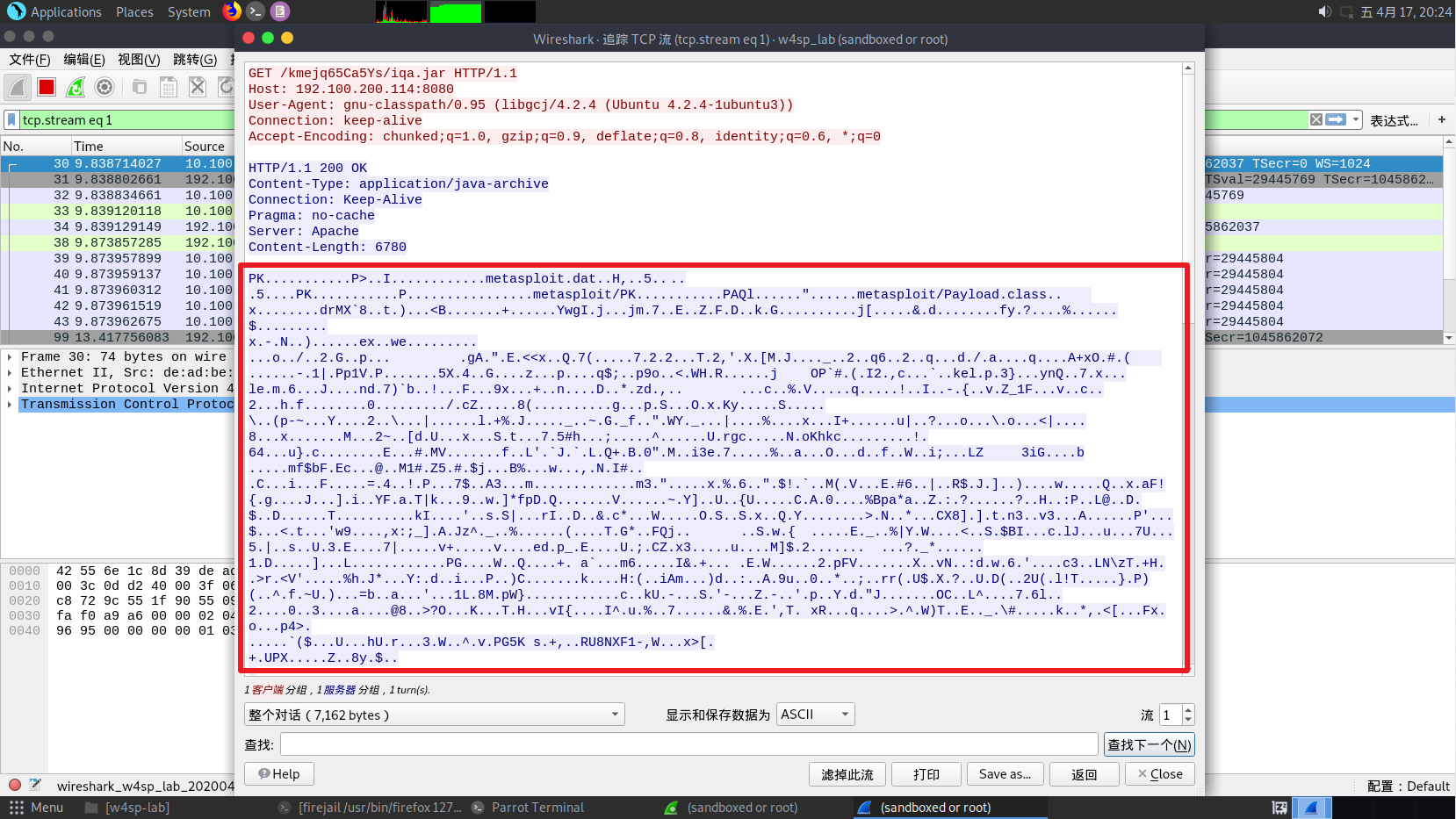The width and height of the screenshot is (1456, 819).
Task: Expand Transmission Control Protocol node
Action: click(x=10, y=404)
